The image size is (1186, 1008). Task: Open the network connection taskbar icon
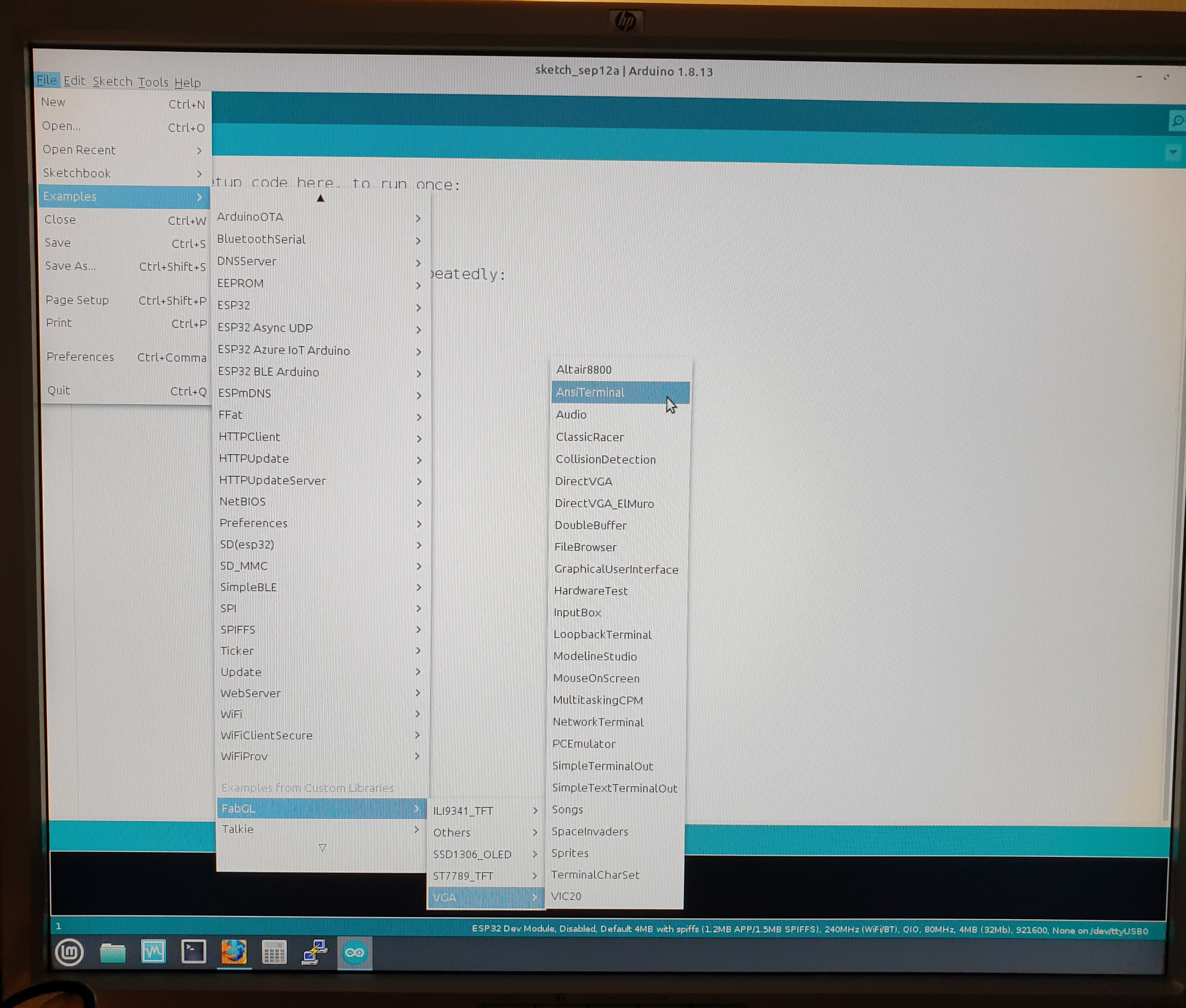[x=314, y=953]
